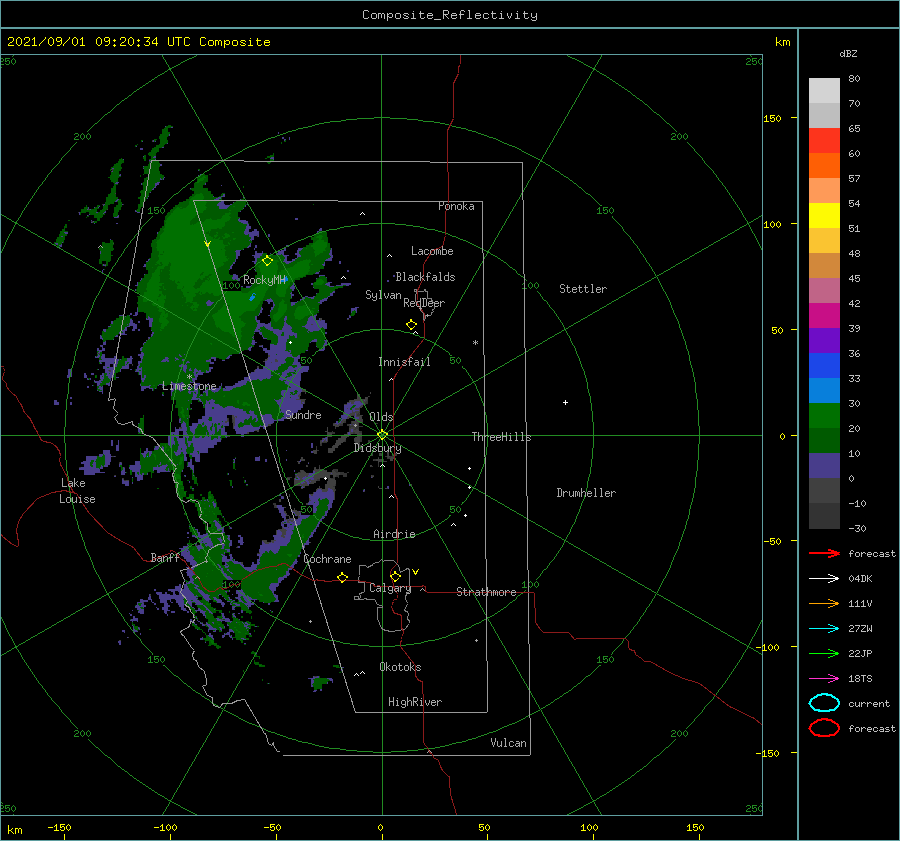Click the RedDeer city label
Screen dimensions: 900x841
click(x=424, y=303)
